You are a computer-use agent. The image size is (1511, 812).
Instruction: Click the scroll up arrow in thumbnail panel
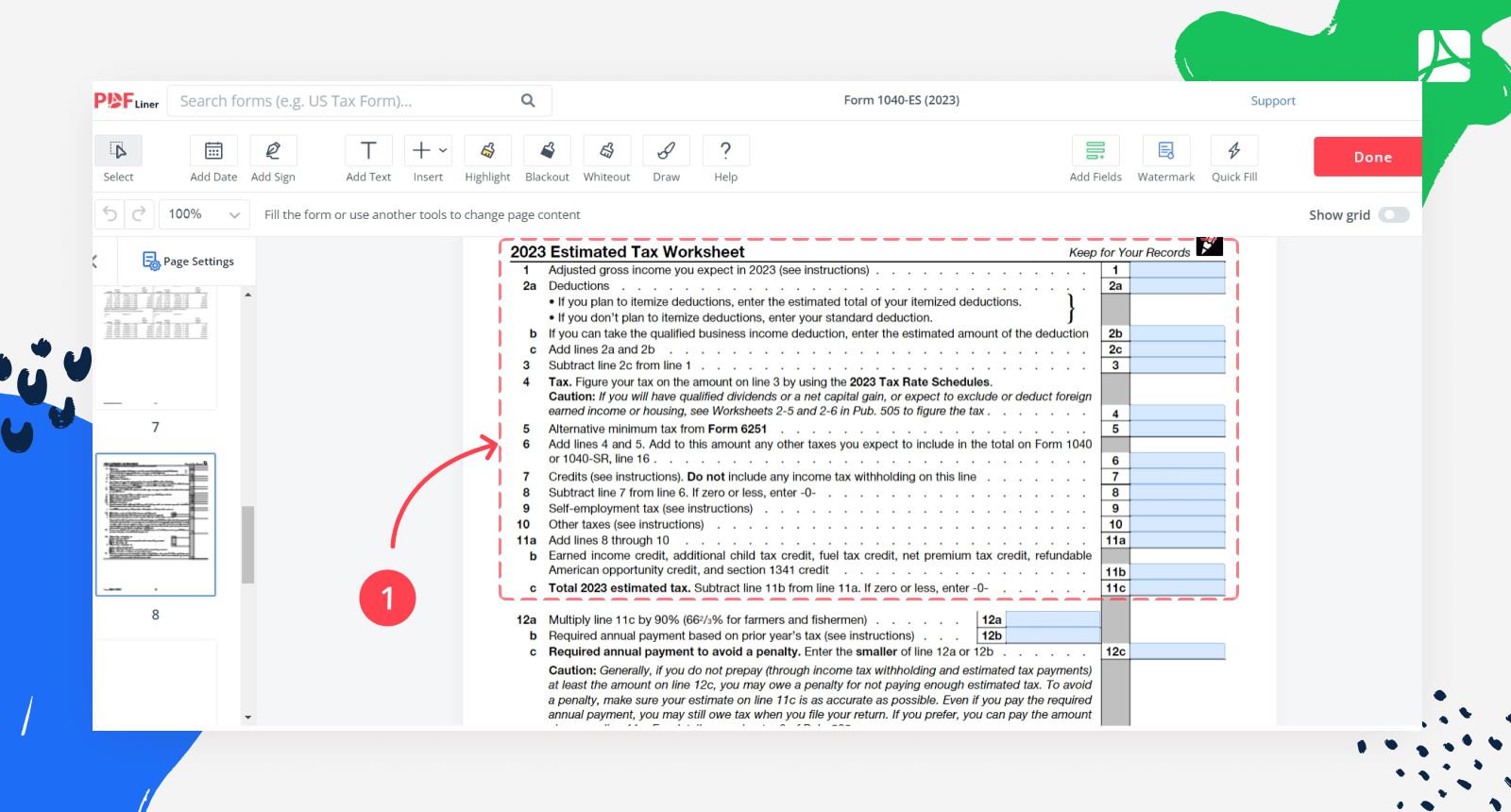247,295
